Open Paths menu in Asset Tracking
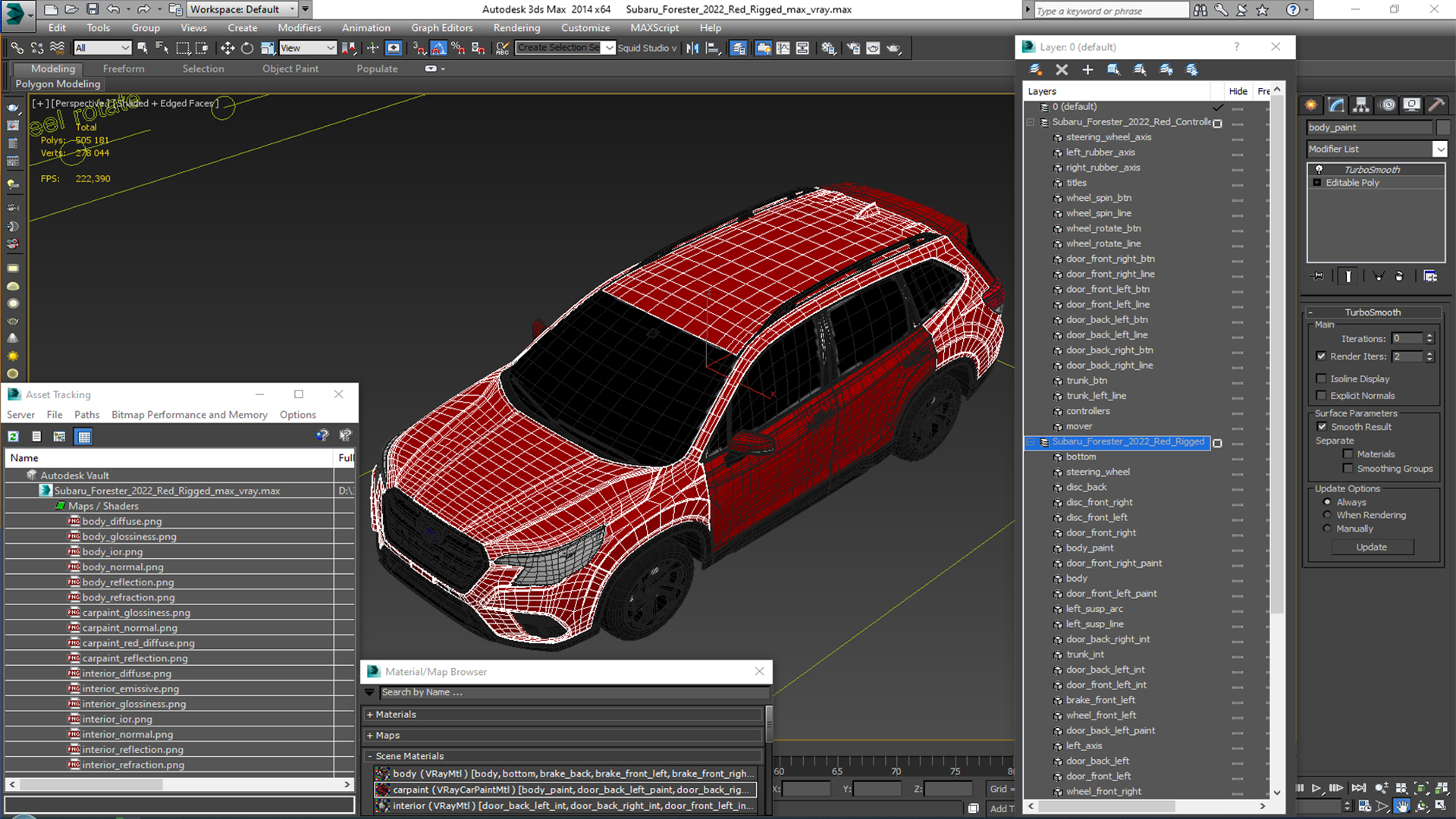The width and height of the screenshot is (1456, 819). [x=86, y=415]
